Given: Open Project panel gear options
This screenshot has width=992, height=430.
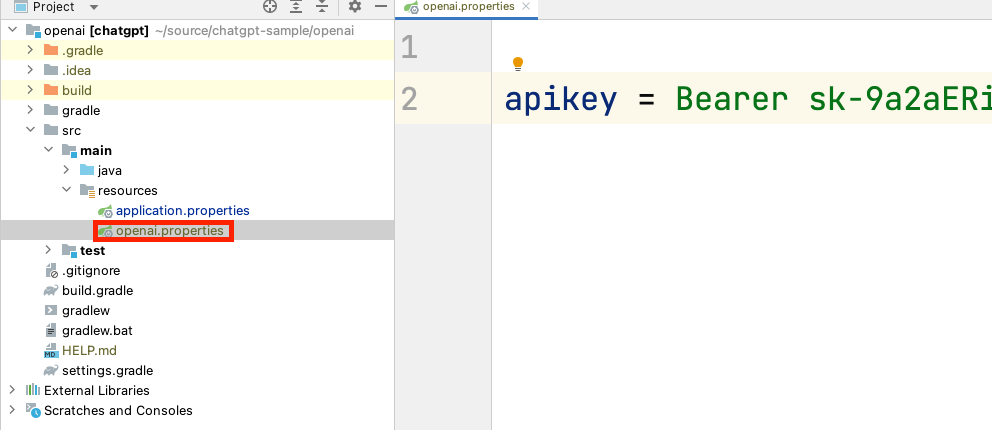Looking at the screenshot, I should pos(355,7).
